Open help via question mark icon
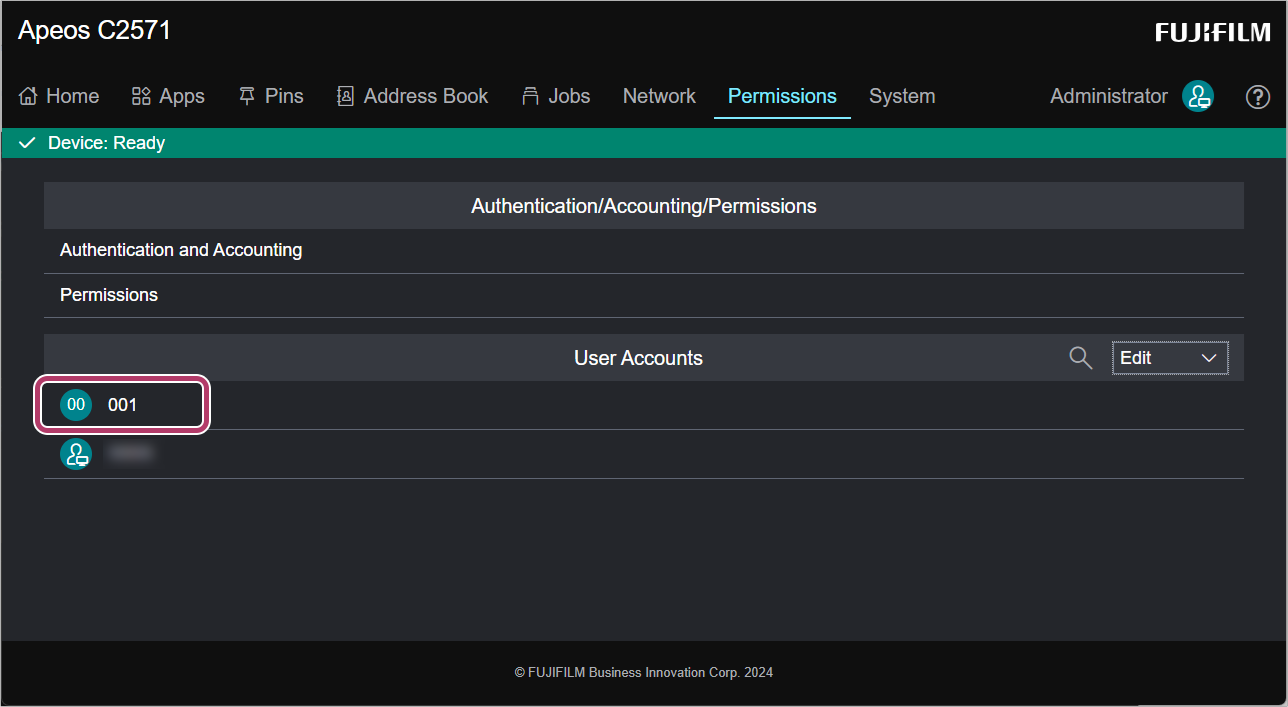This screenshot has height=707, width=1288. [x=1258, y=97]
